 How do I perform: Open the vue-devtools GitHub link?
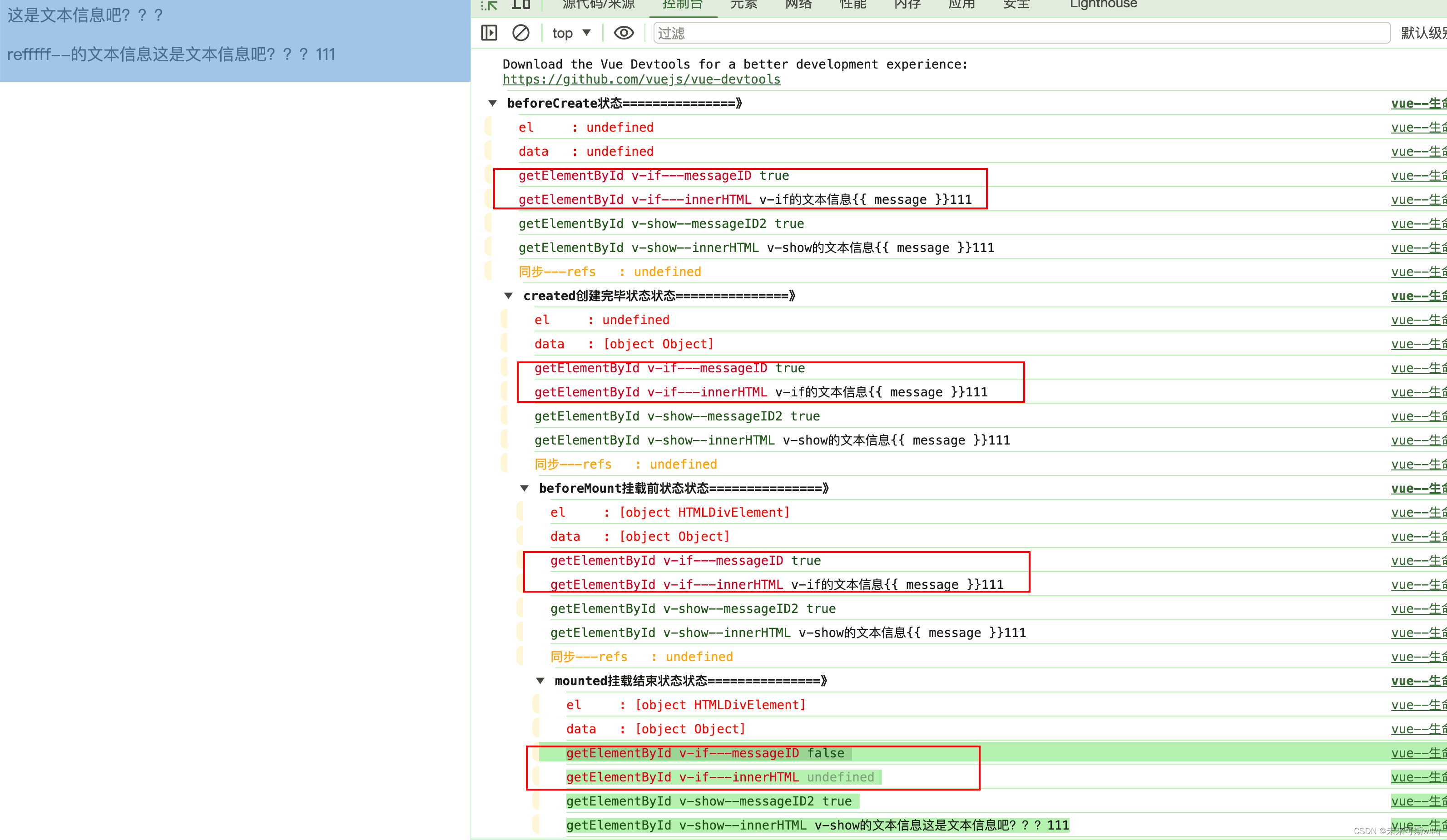pos(641,79)
